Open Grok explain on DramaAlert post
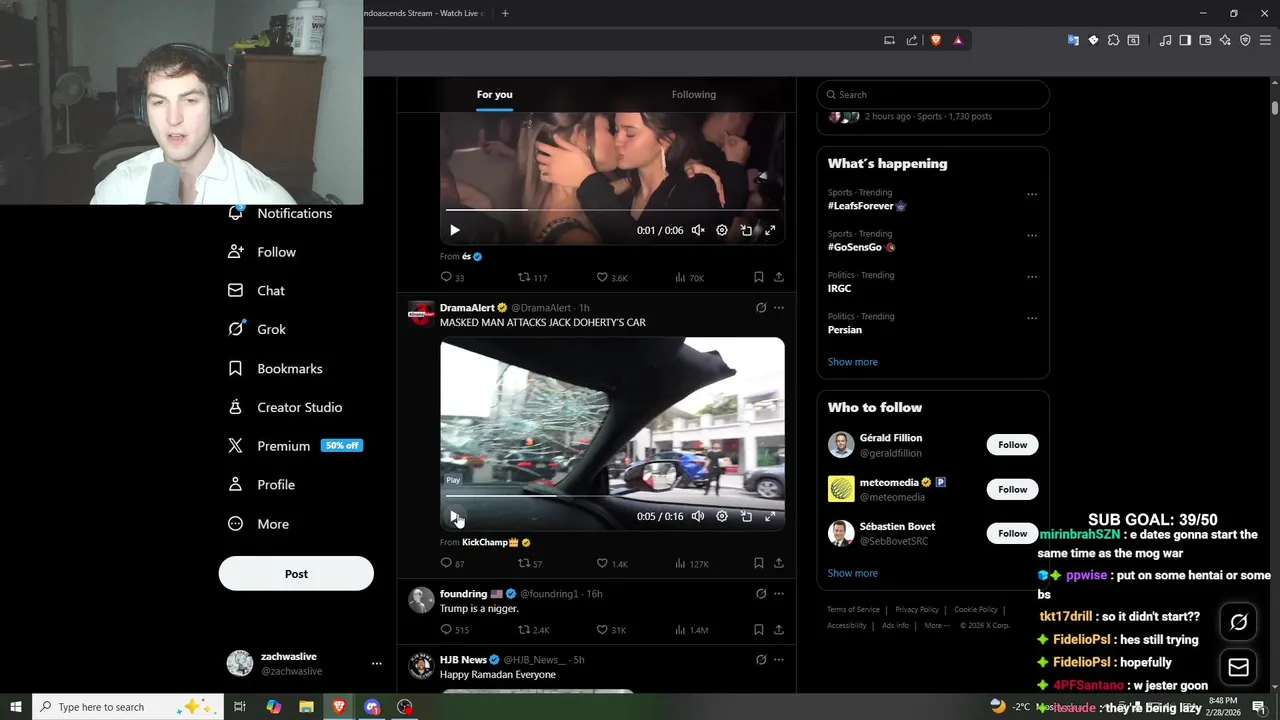 tap(761, 308)
